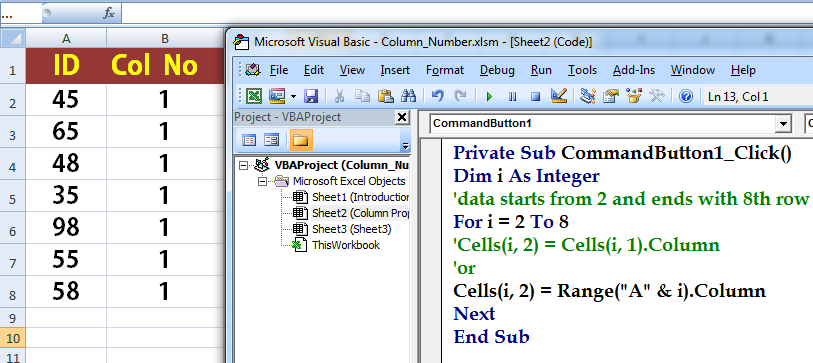Undo last action in VBA editor
Image resolution: width=813 pixels, height=363 pixels.
(438, 96)
